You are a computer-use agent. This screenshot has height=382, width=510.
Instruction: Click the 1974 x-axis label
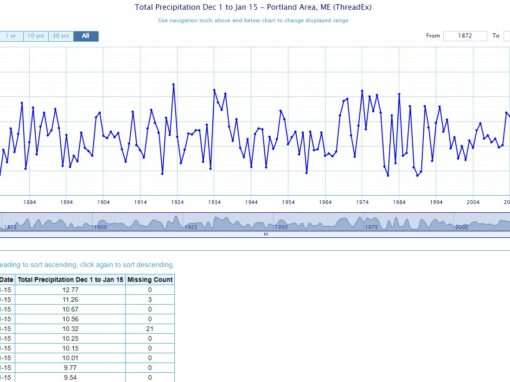point(362,202)
